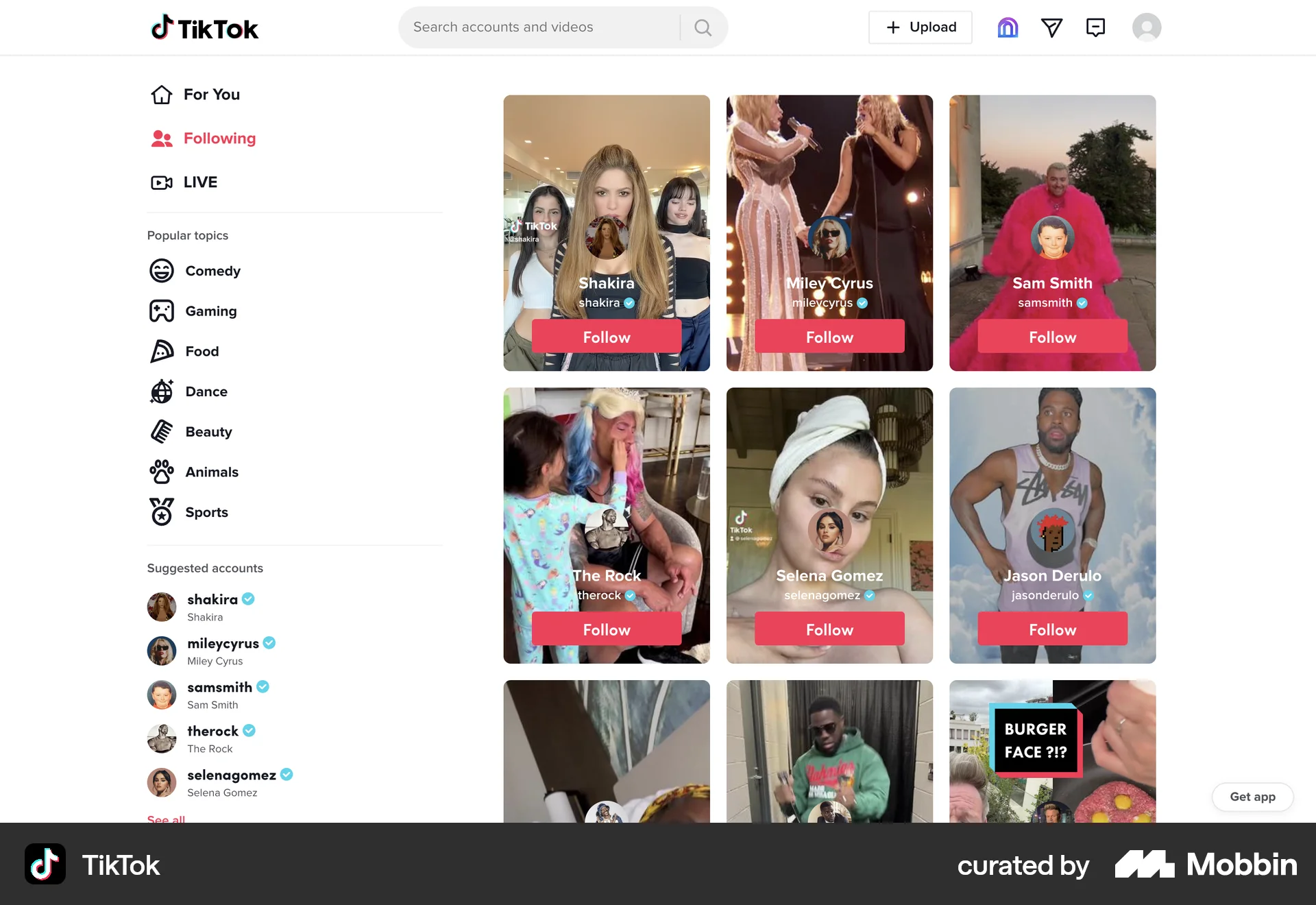Select the Comedy topic emoji icon
Screen dimensions: 1316x905
(161, 271)
